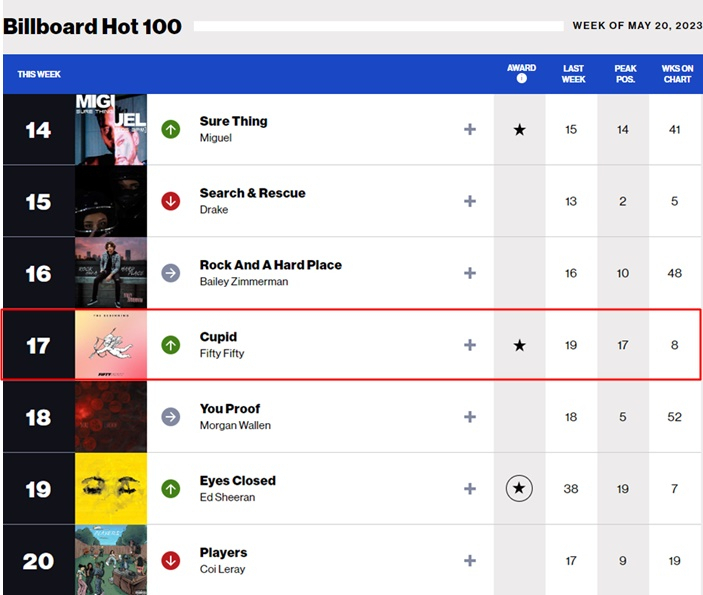Open the Cupid album cover thumbnail

(x=111, y=345)
